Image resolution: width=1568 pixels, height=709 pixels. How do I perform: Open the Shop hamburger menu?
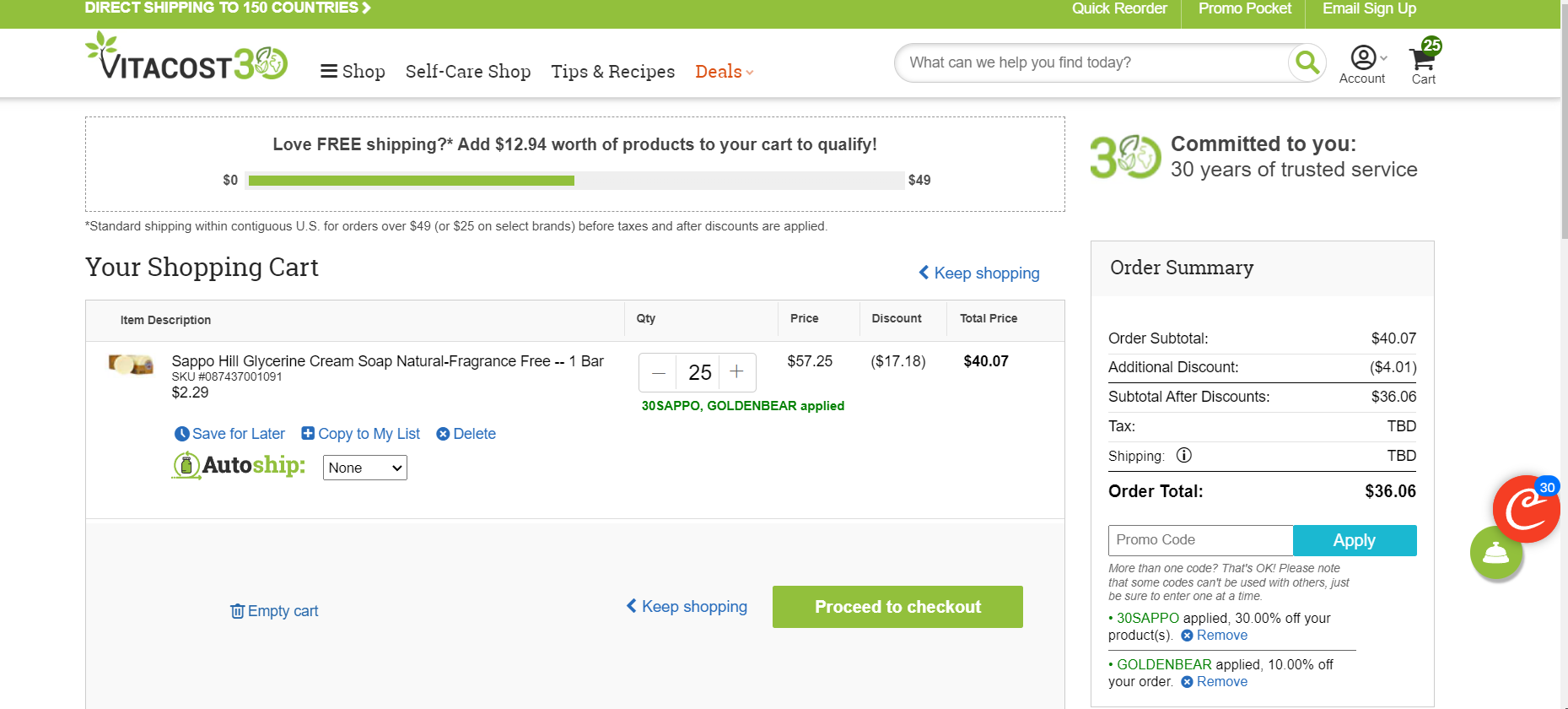[x=353, y=72]
